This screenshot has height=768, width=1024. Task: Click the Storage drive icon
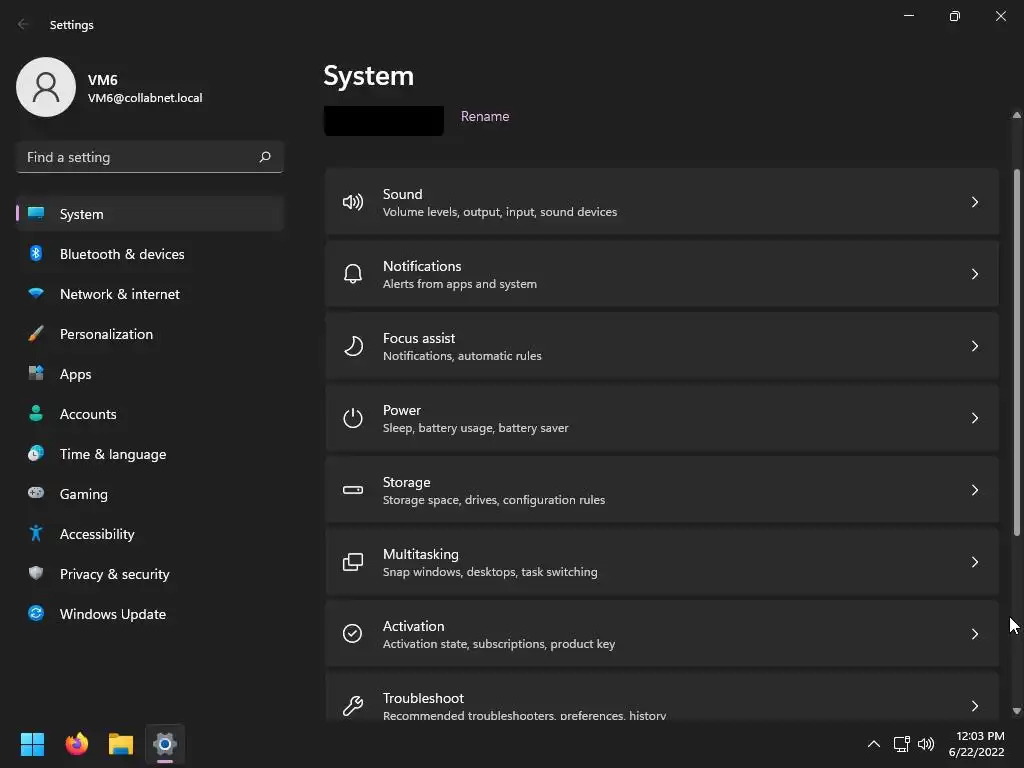(352, 490)
